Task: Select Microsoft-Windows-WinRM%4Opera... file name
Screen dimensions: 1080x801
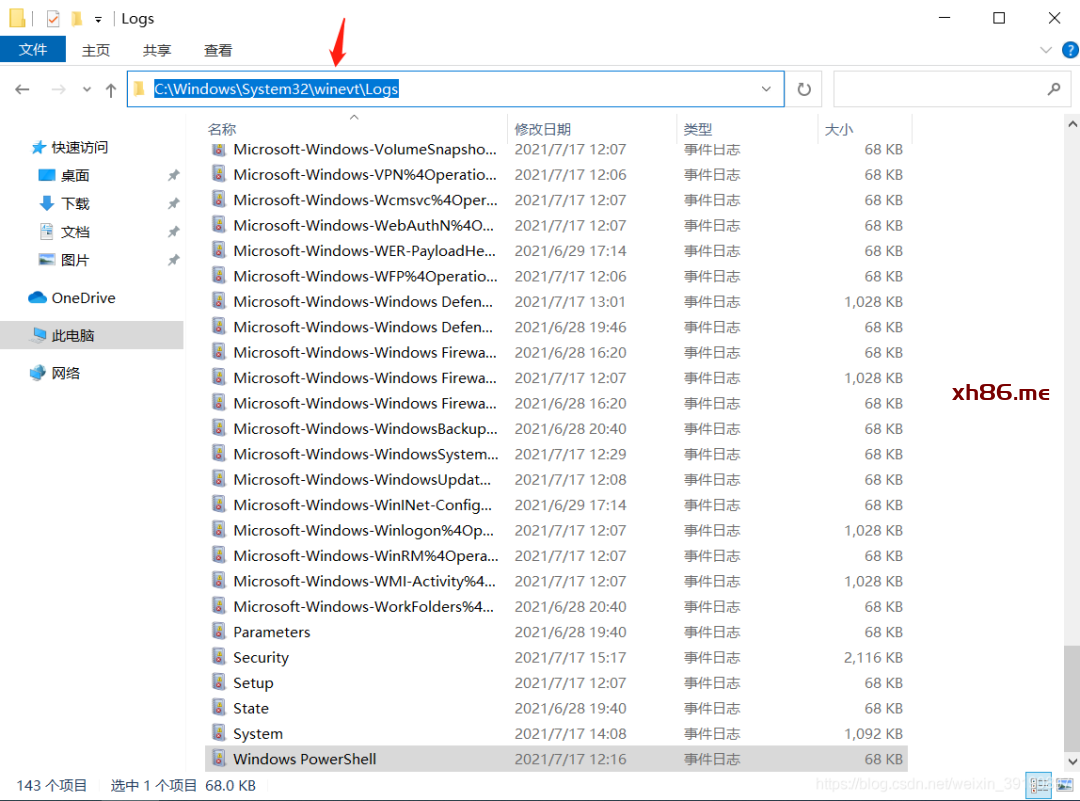Action: [366, 556]
